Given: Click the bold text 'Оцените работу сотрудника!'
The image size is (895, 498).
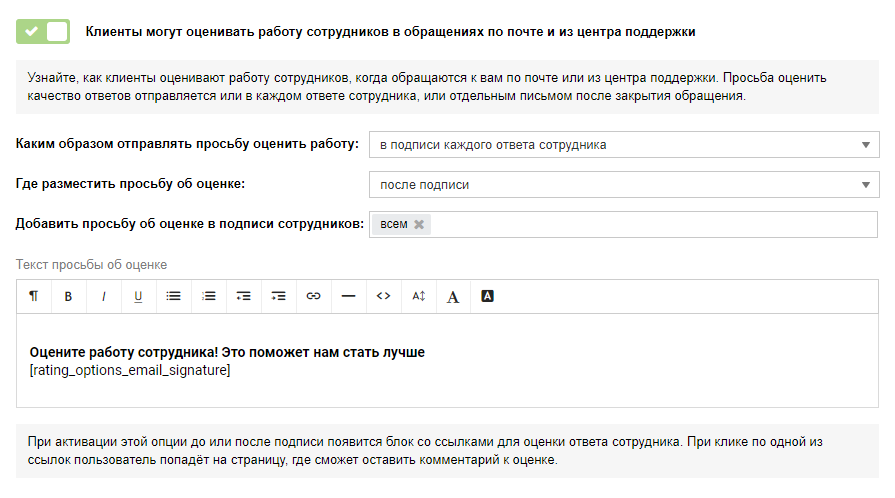Looking at the screenshot, I should 124,352.
